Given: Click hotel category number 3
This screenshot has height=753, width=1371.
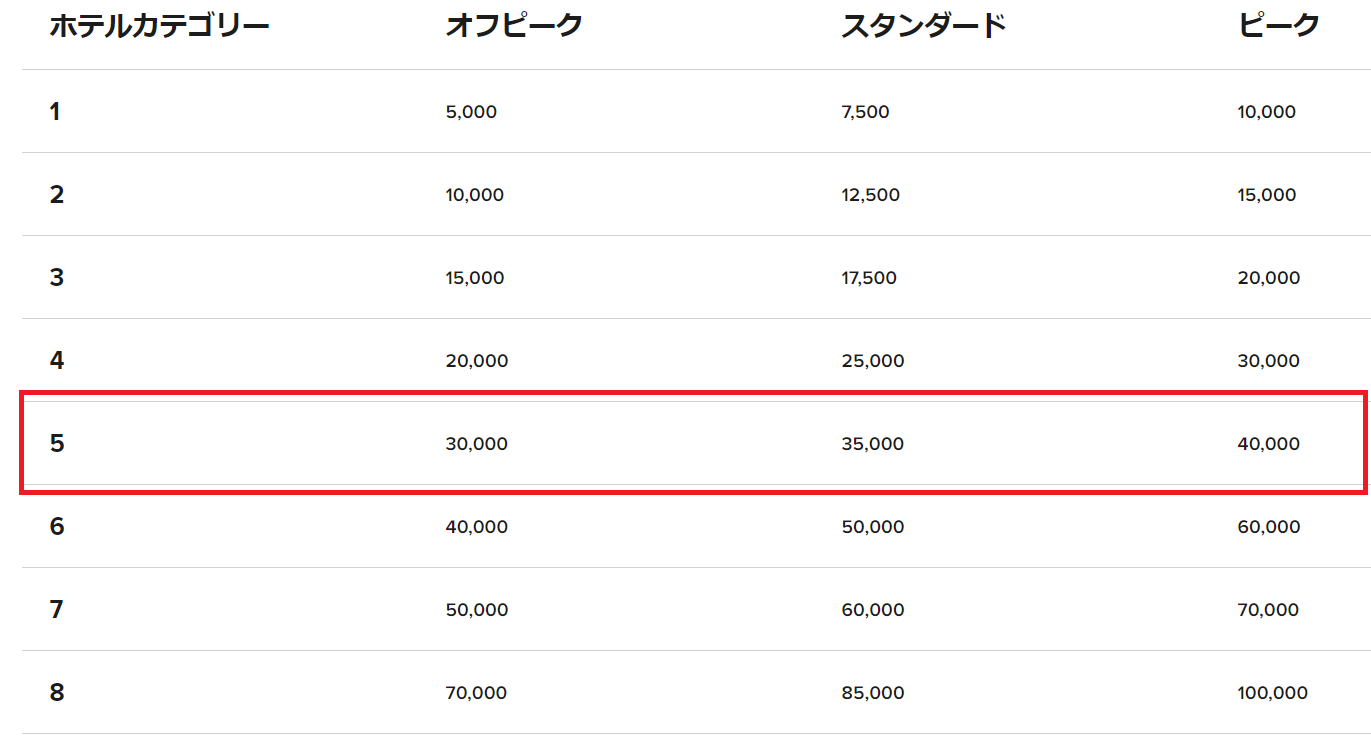Looking at the screenshot, I should point(57,278).
